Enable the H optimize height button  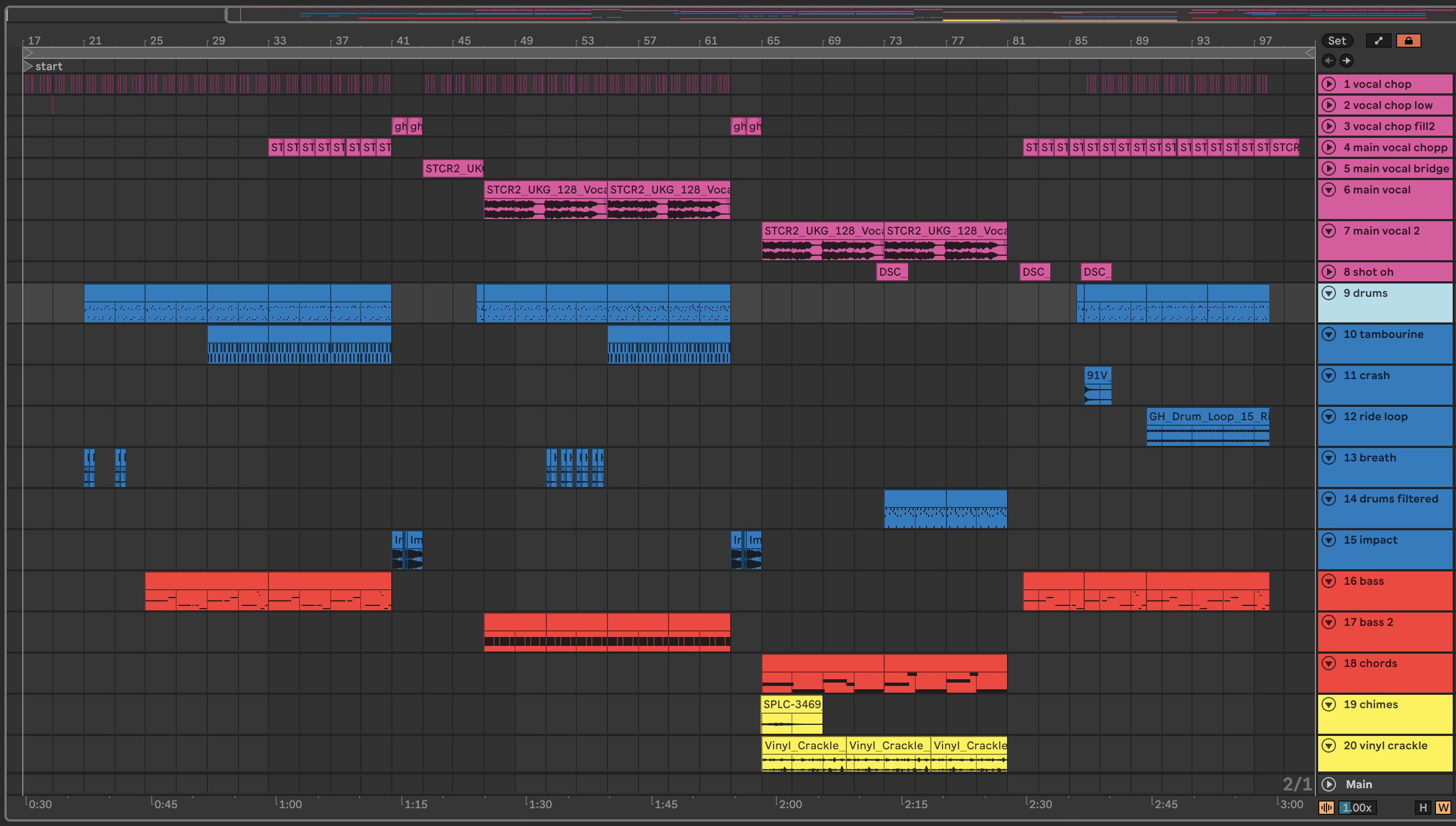click(x=1423, y=807)
